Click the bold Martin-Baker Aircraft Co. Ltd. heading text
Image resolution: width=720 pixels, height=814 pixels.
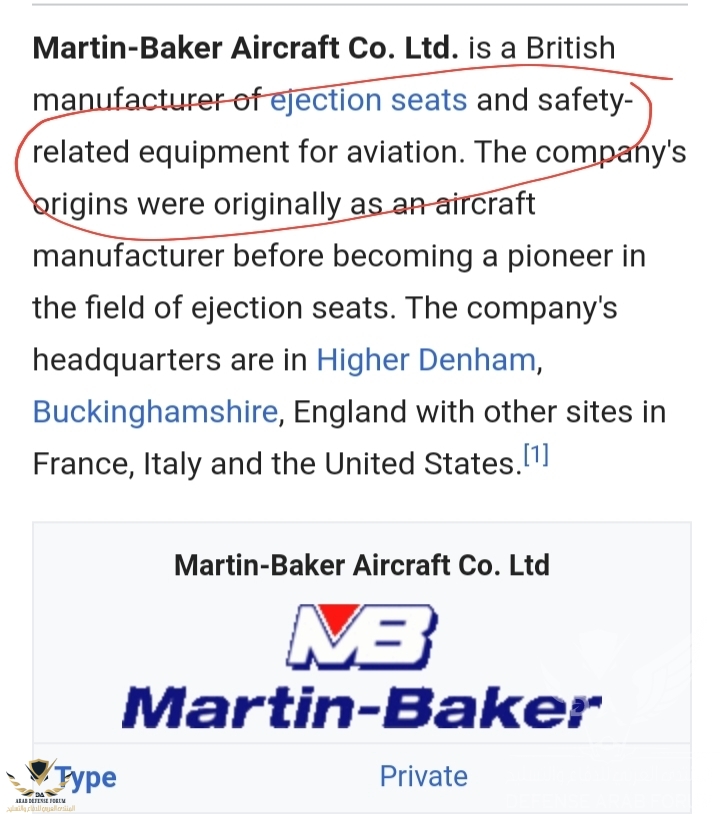246,48
